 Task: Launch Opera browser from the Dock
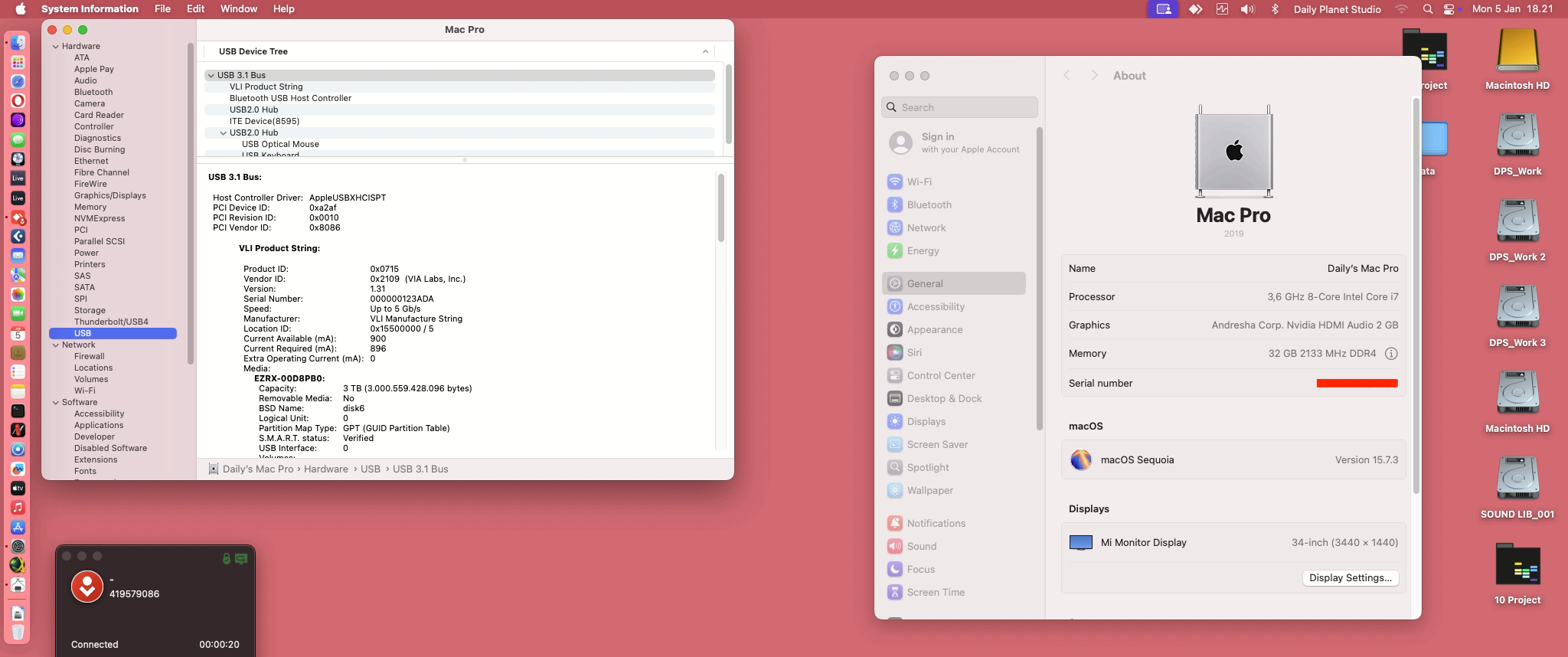coord(18,100)
